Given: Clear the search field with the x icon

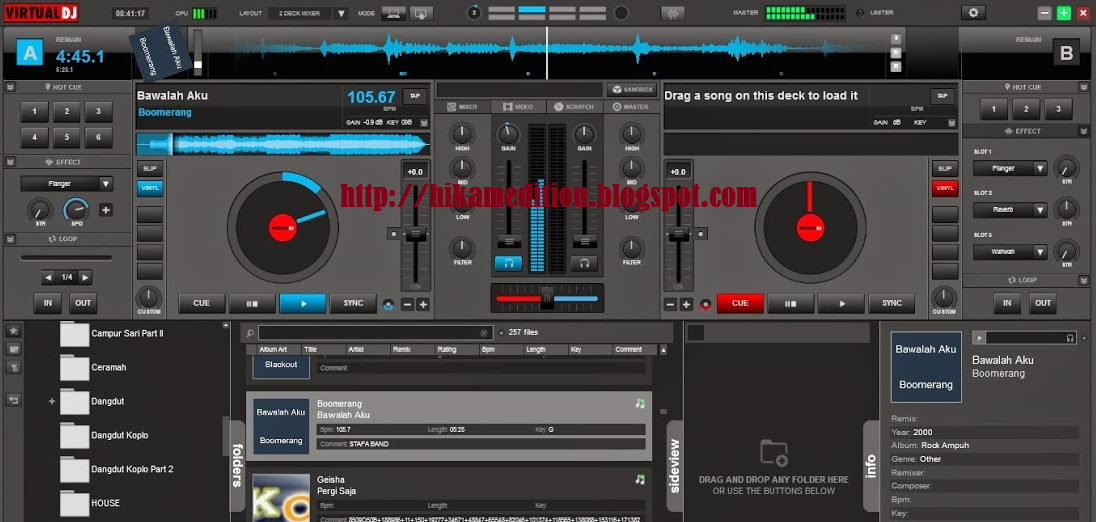Looking at the screenshot, I should [483, 333].
